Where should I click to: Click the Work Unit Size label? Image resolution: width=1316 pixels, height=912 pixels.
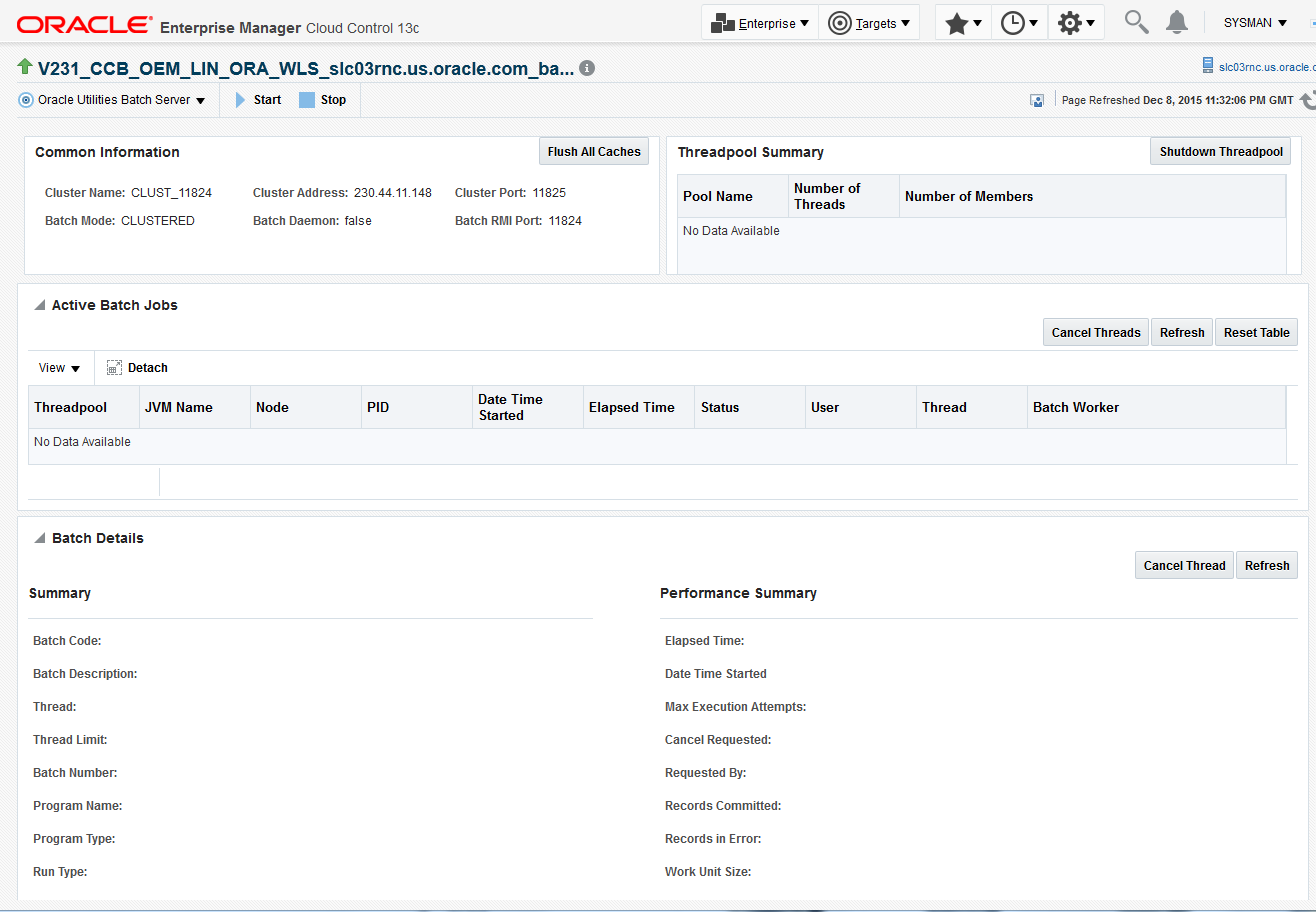point(708,872)
